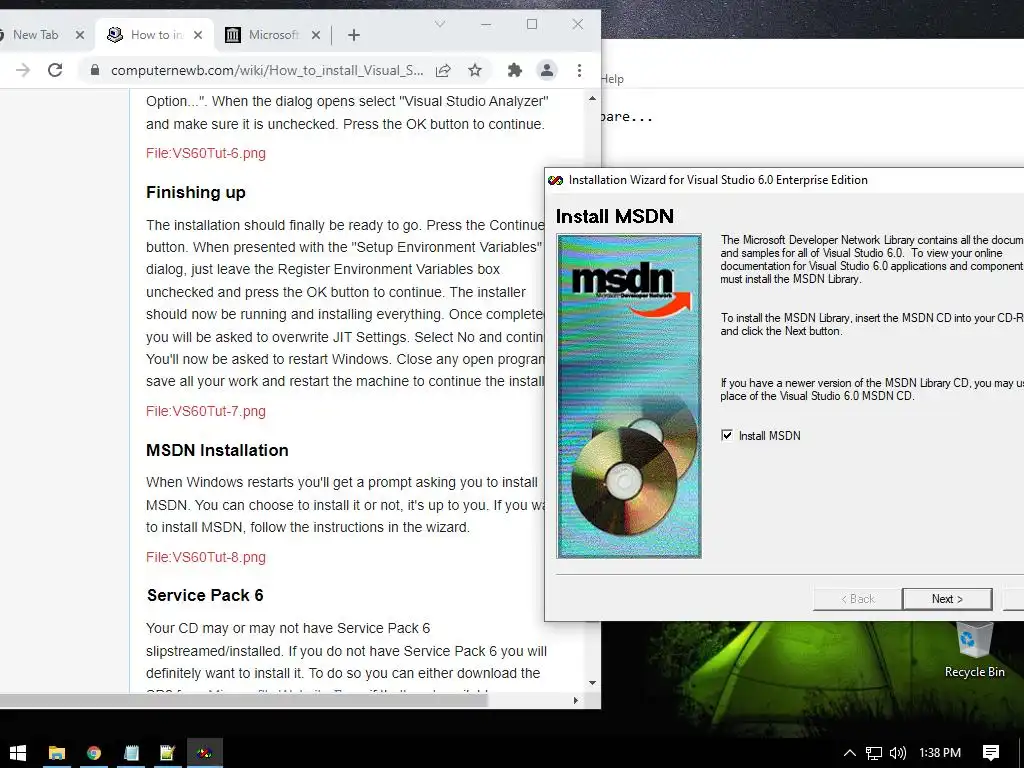The width and height of the screenshot is (1024, 768).
Task: Click the Install MSDN wizard heading
Action: [615, 216]
